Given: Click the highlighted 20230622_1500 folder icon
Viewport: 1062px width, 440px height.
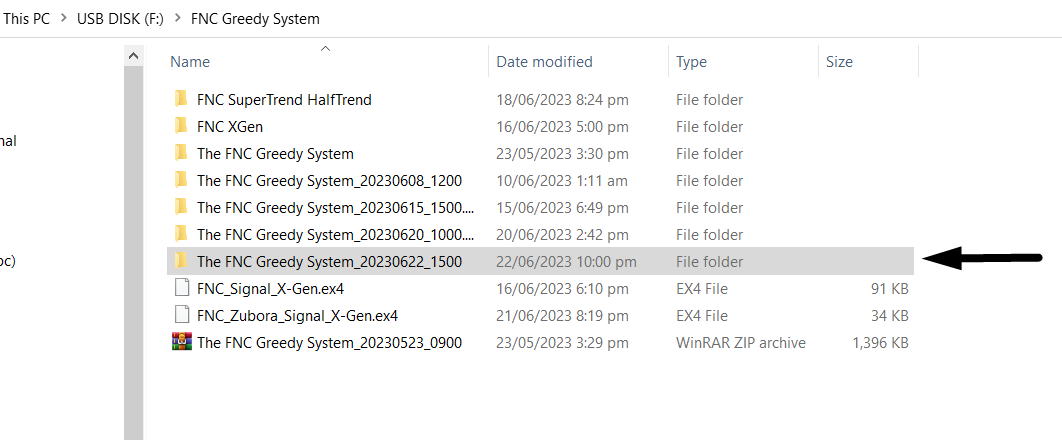Looking at the screenshot, I should click(x=181, y=261).
